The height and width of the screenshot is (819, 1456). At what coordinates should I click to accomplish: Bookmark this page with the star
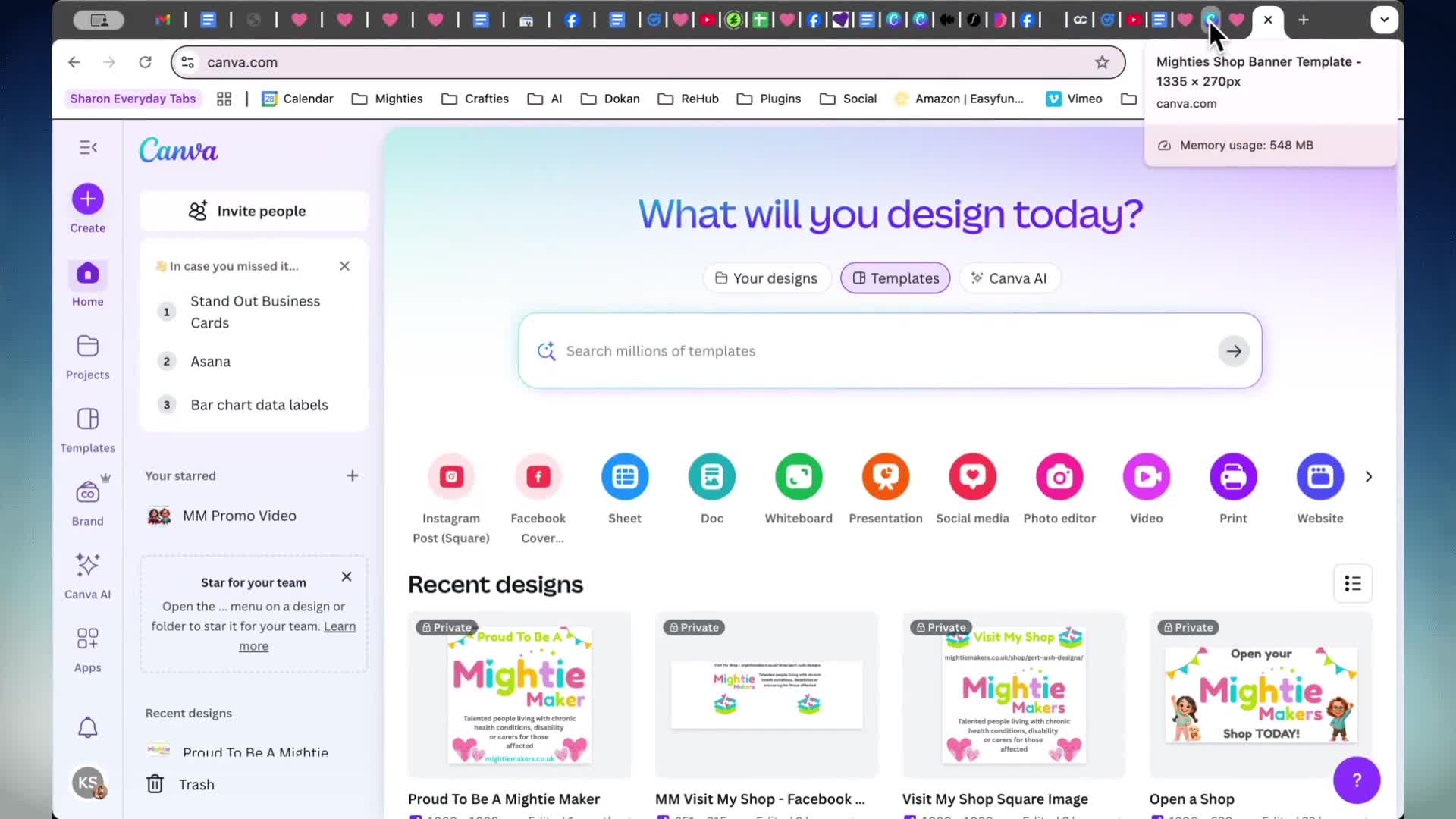pyautogui.click(x=1102, y=62)
